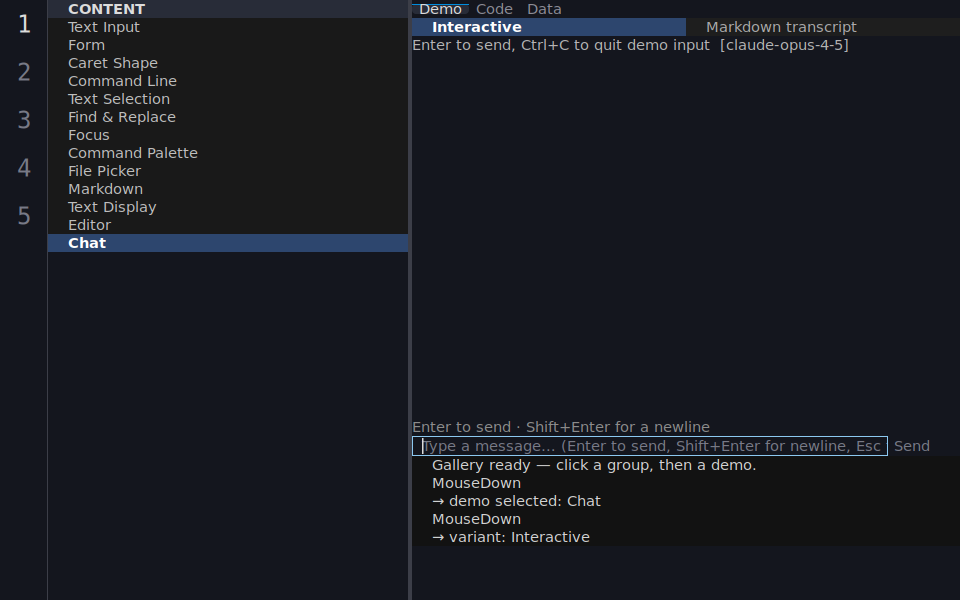Screen dimensions: 960x600
Task: Switch to the Demo tab
Action: coord(440,9)
